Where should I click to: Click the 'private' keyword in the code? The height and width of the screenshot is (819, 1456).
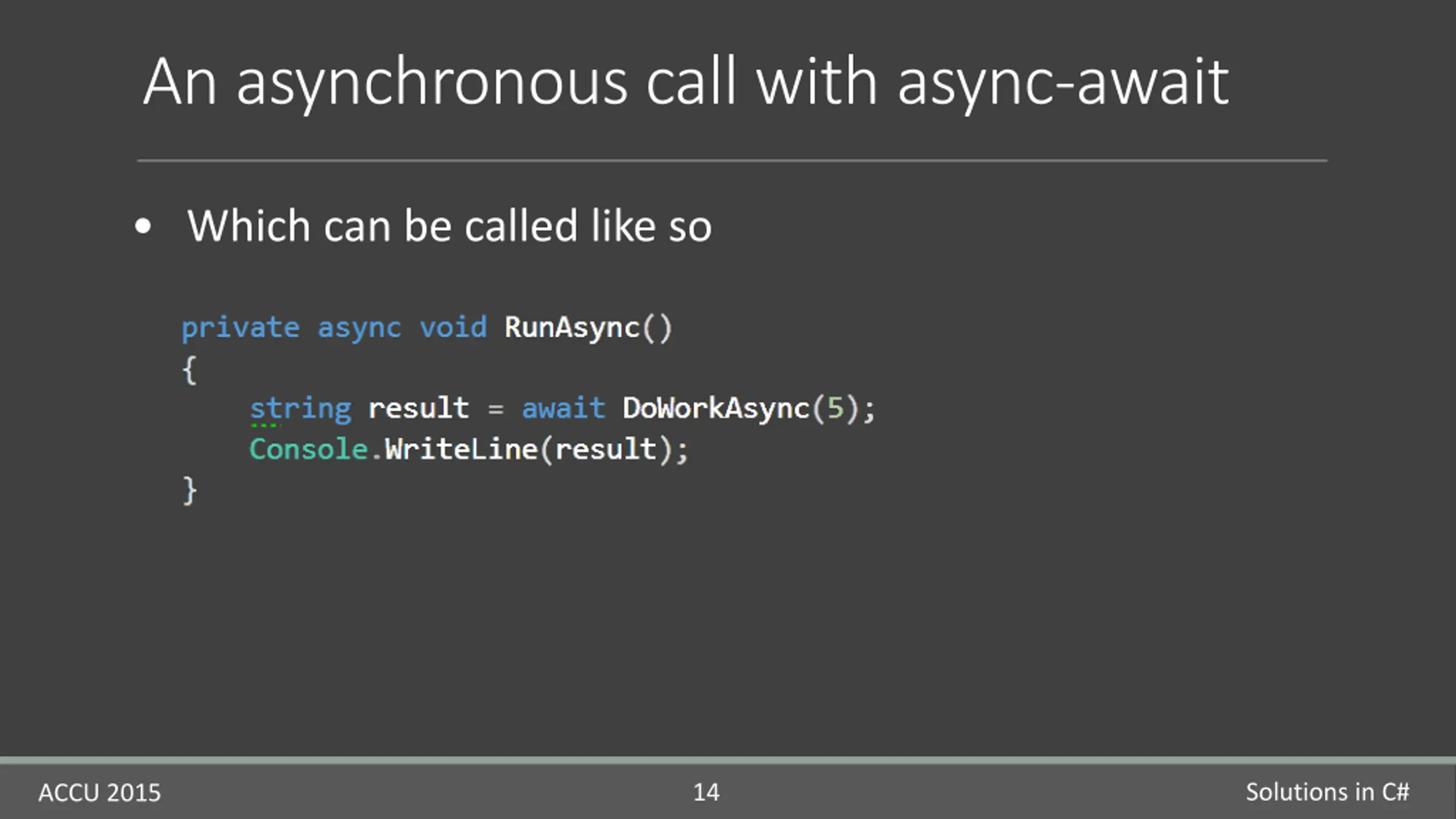click(241, 329)
